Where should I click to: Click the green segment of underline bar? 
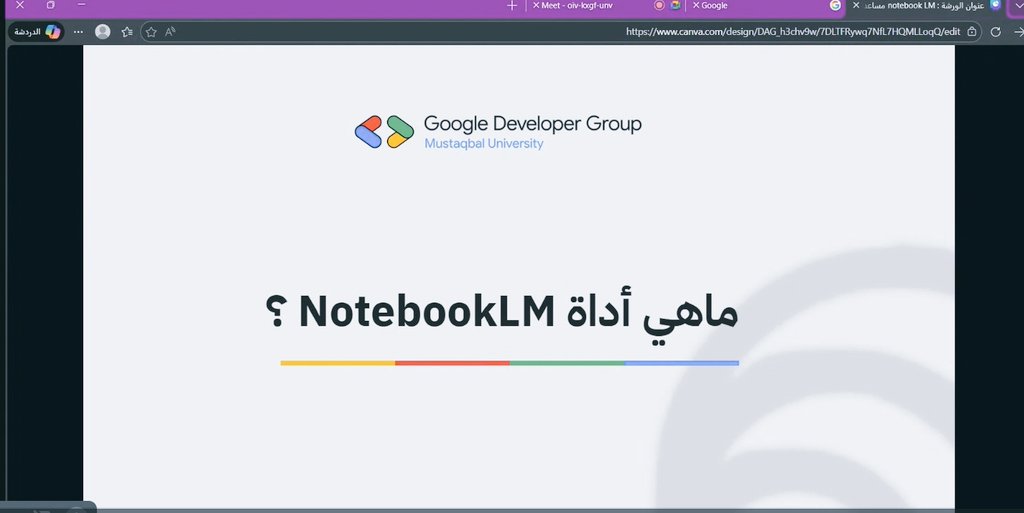click(x=568, y=363)
